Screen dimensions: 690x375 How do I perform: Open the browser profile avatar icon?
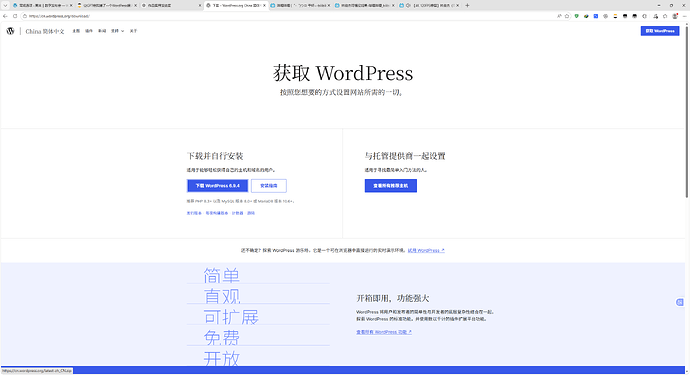click(x=675, y=16)
